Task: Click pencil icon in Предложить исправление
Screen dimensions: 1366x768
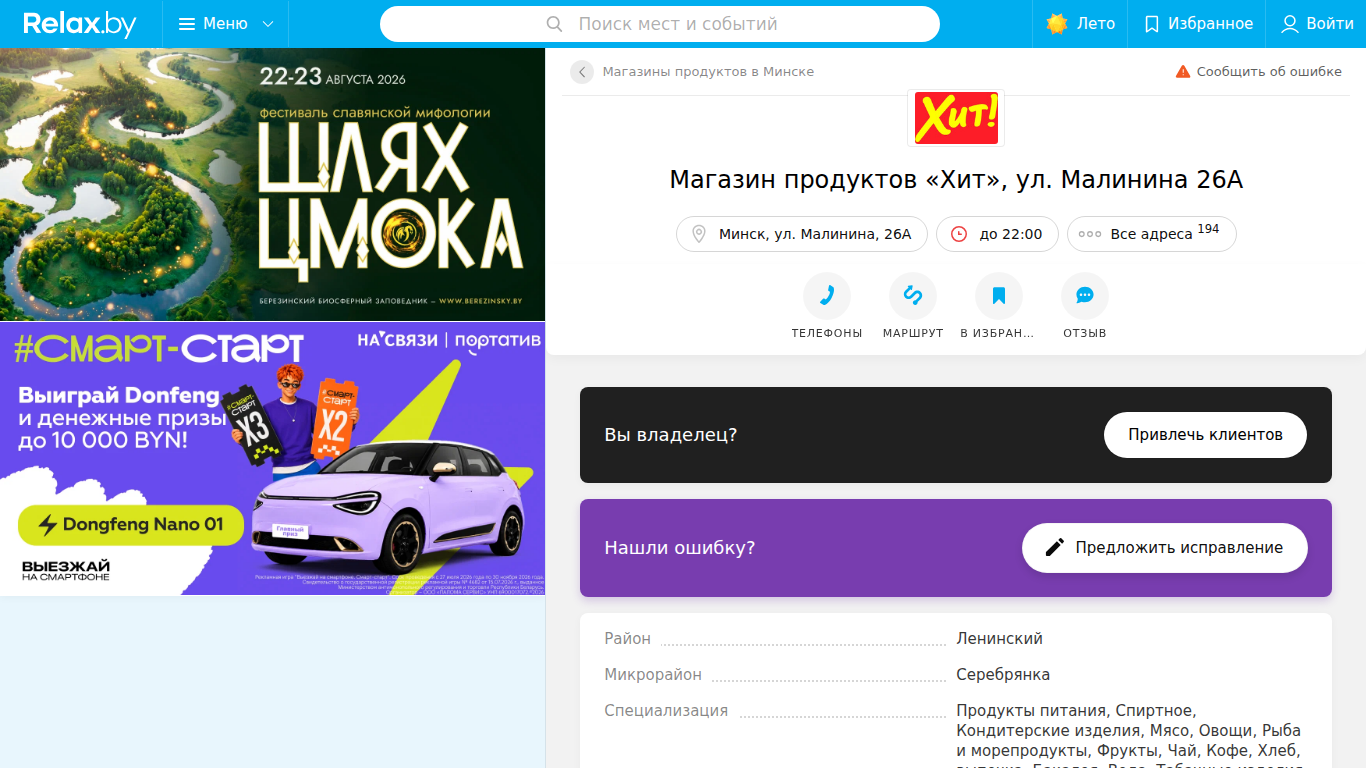Action: point(1054,548)
